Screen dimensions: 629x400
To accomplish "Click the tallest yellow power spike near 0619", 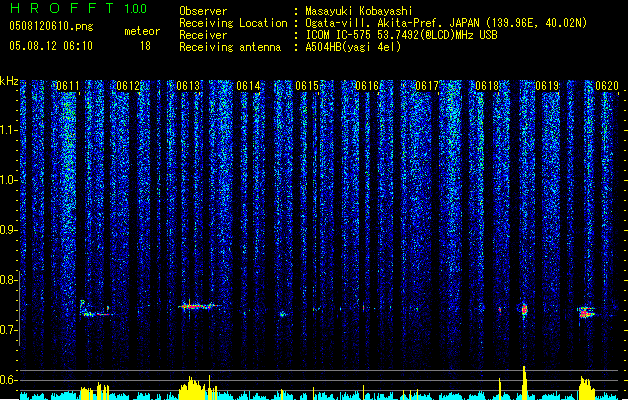I will coord(524,382).
